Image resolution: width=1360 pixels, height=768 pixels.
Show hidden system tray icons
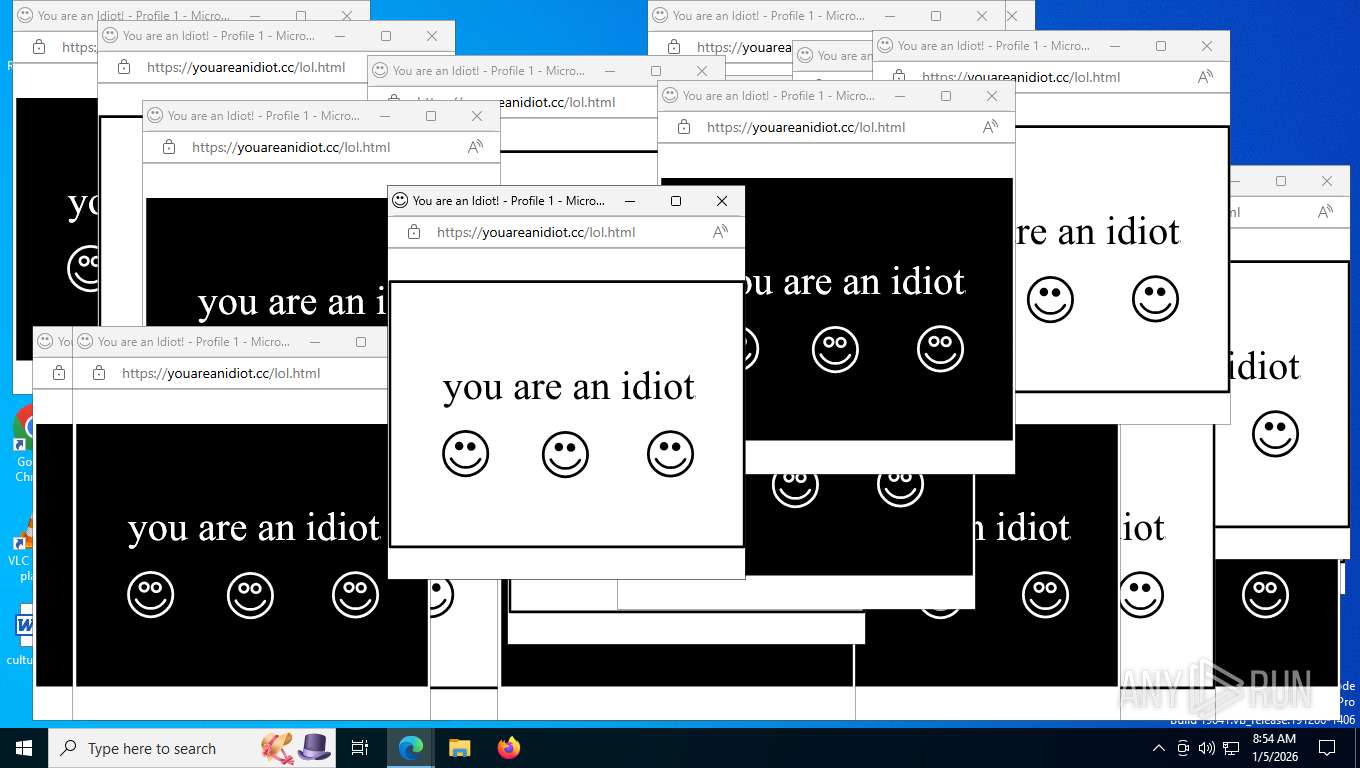tap(1159, 748)
